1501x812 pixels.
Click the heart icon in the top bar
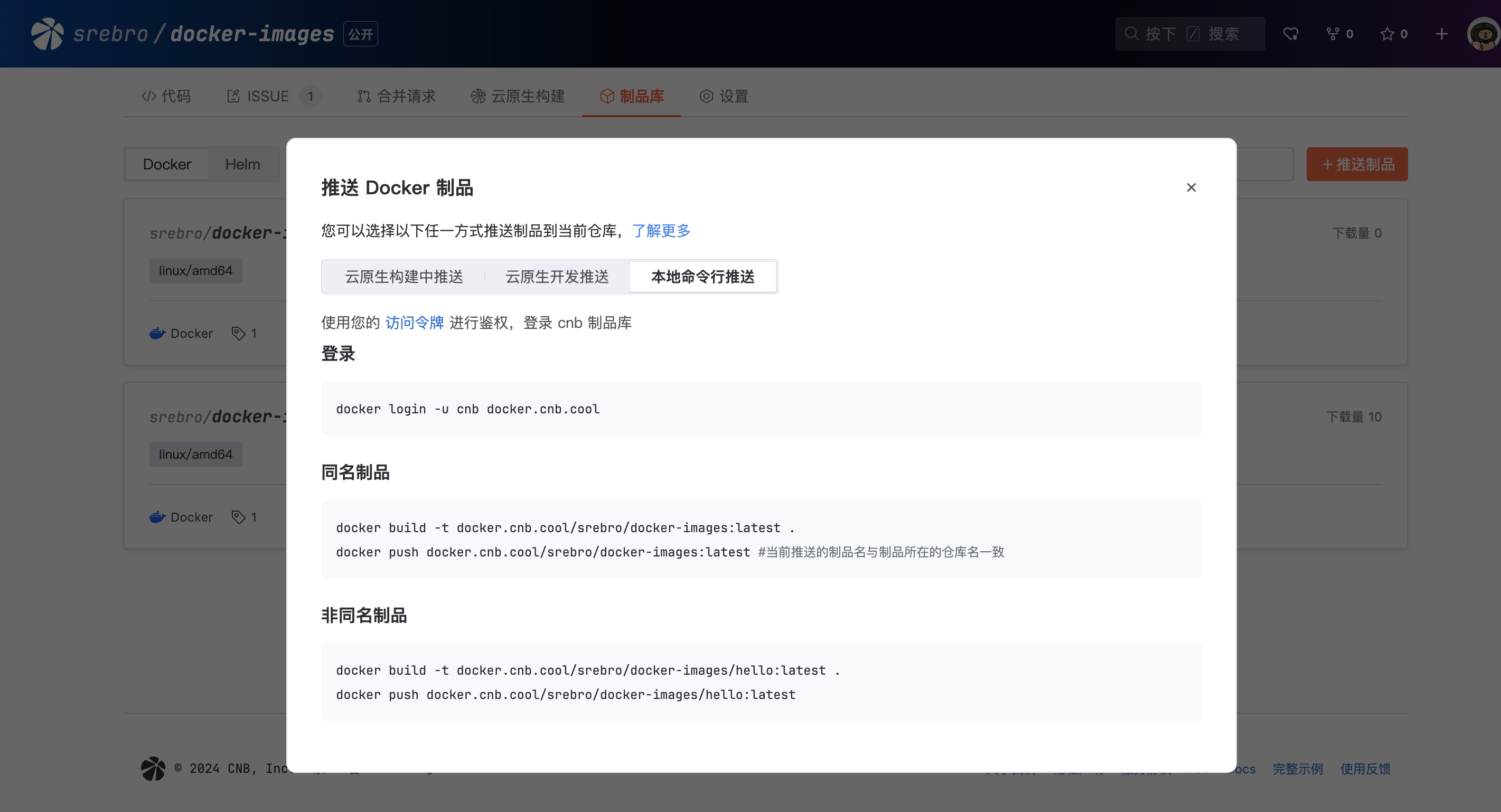[x=1291, y=33]
